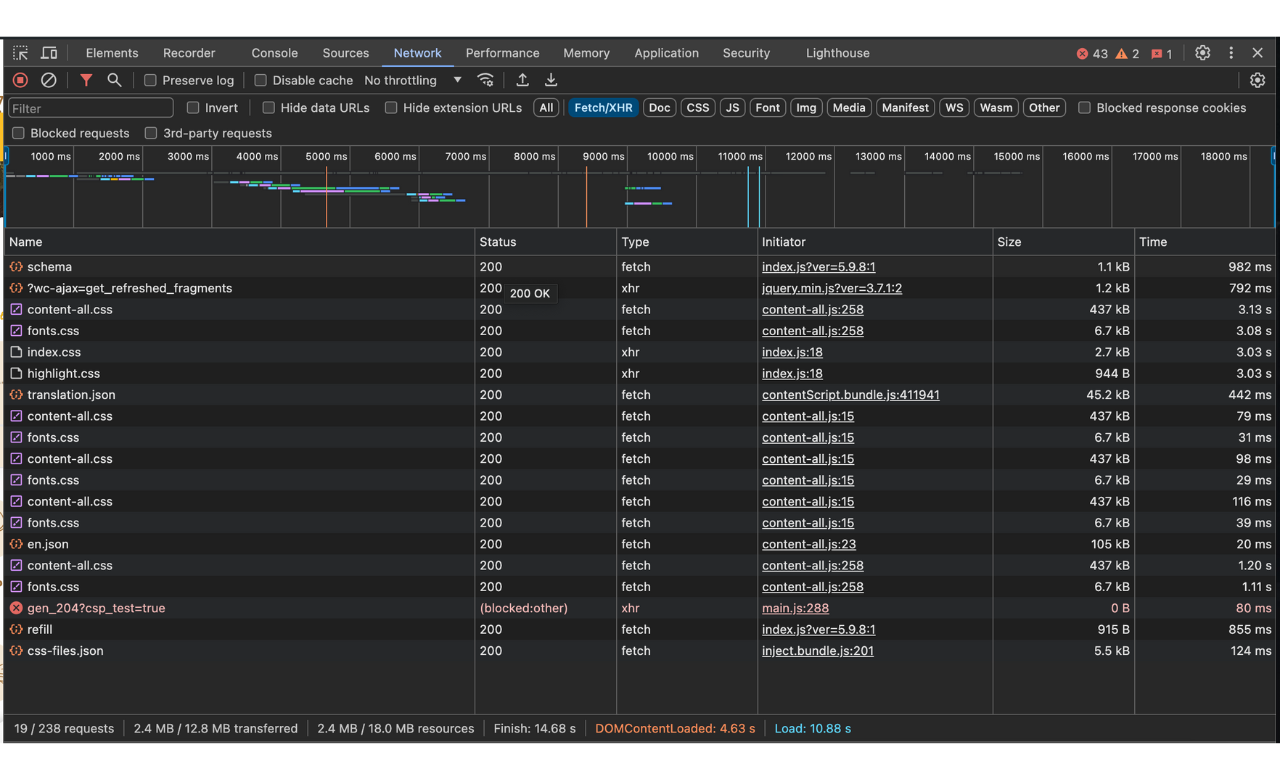Stop recording network log
Viewport: 1280px width, 780px height.
20,80
